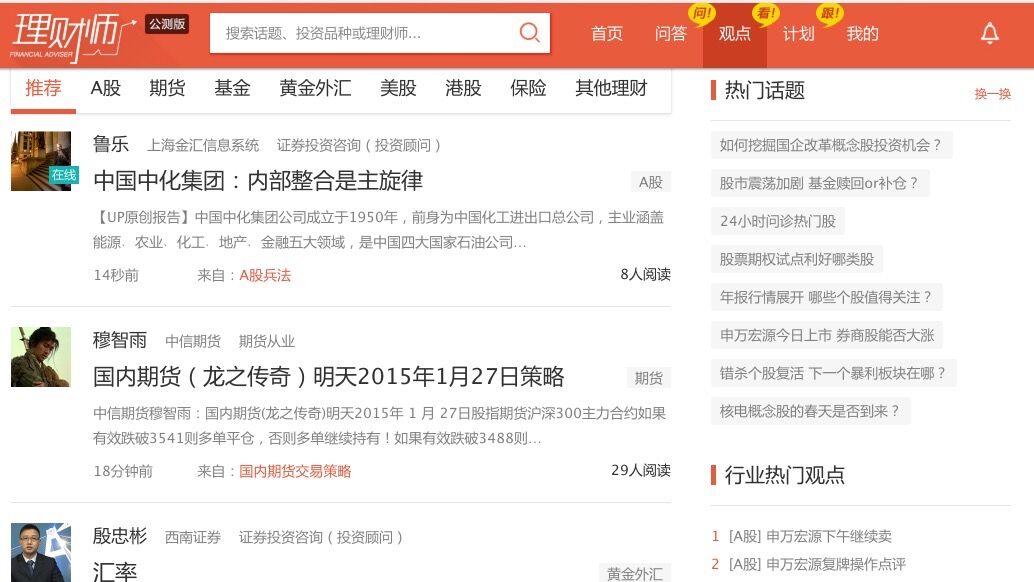Open 观点 in top navigation
1034x582 pixels.
pos(735,34)
